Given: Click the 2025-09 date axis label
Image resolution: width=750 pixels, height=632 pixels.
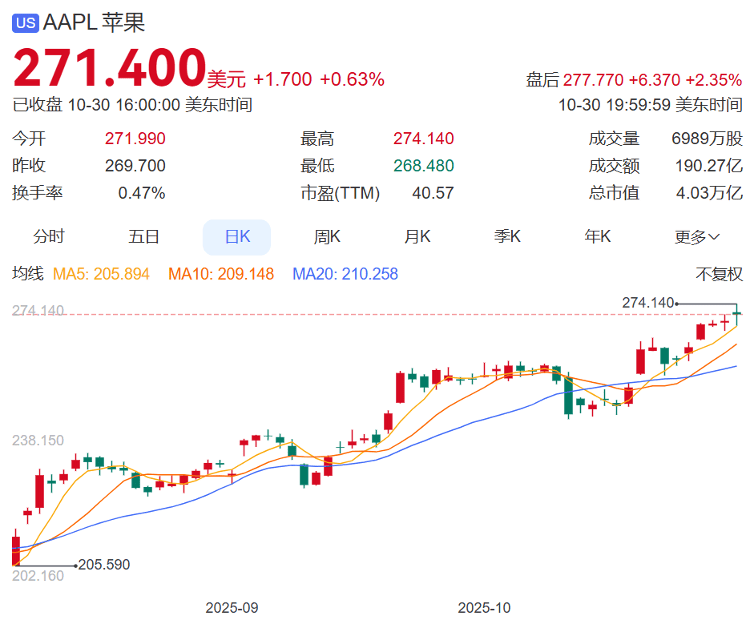Looking at the screenshot, I should point(232,607).
